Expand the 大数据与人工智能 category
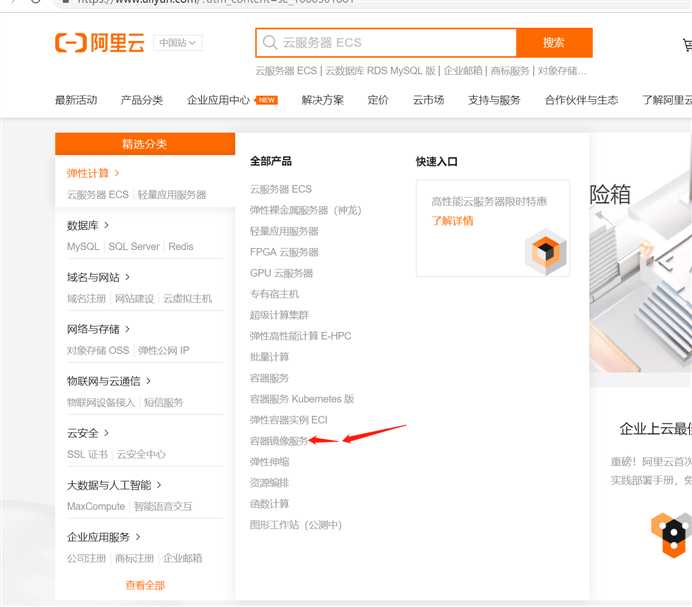The width and height of the screenshot is (692, 607). (x=114, y=485)
